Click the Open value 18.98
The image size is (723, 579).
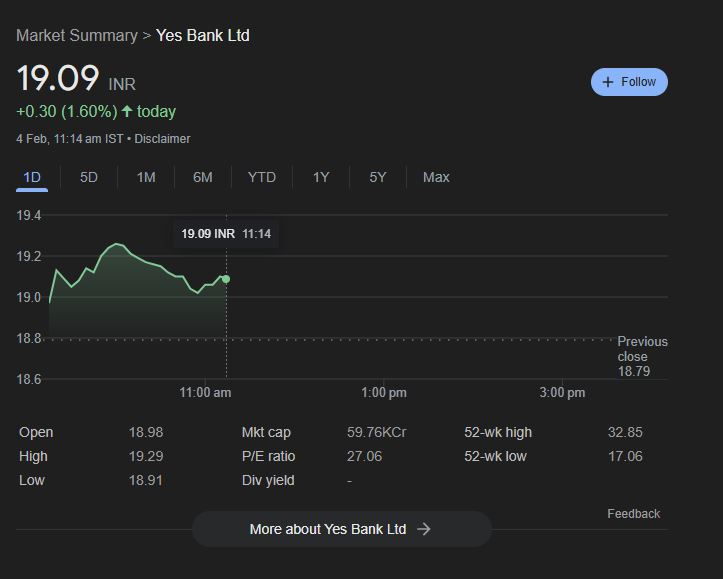(146, 432)
